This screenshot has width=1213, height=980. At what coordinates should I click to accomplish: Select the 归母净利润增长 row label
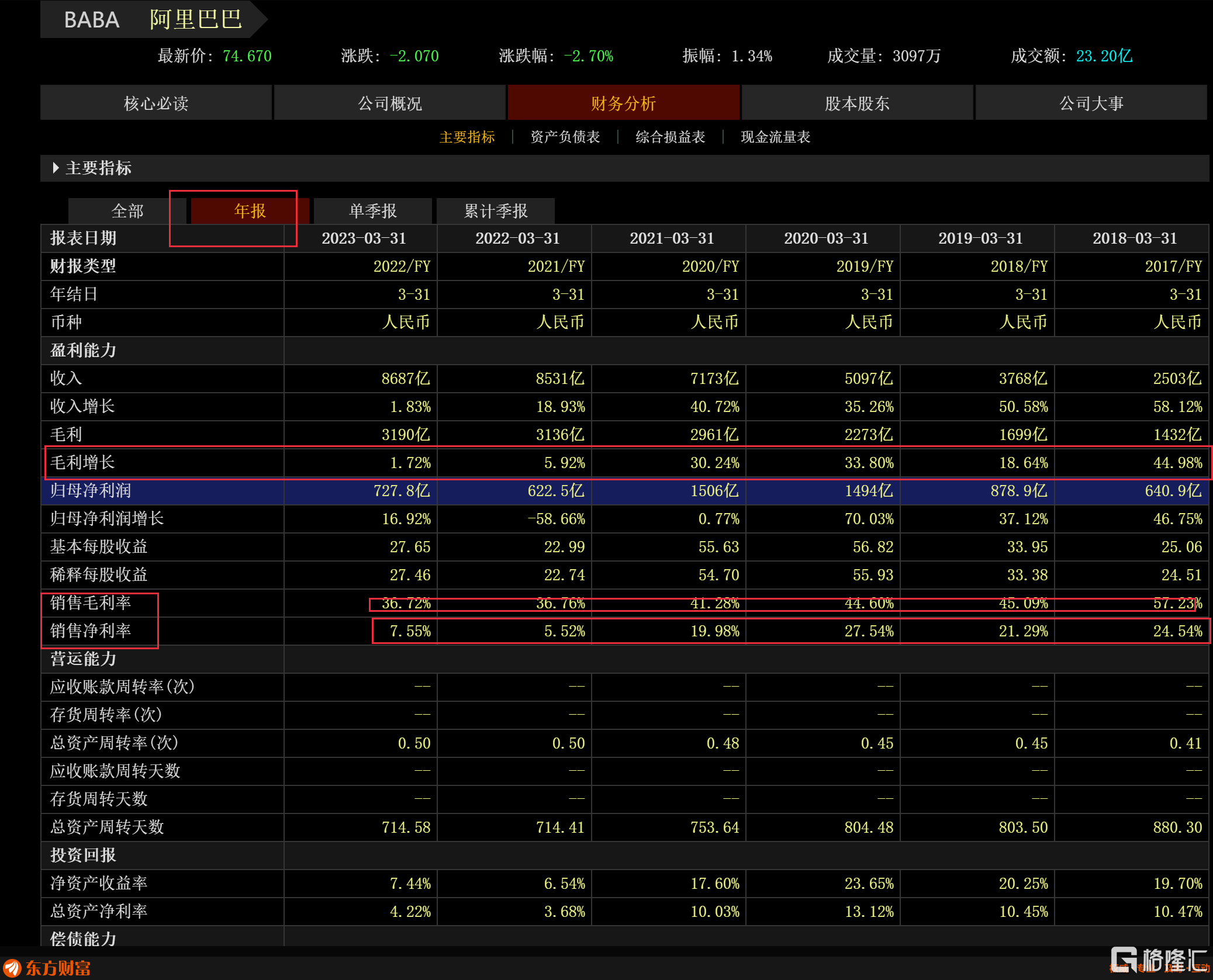pyautogui.click(x=107, y=519)
